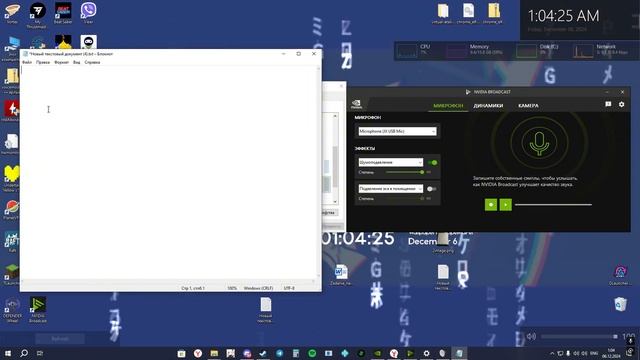Click inside the Notepad text area
The height and width of the screenshot is (360, 640).
click(168, 171)
